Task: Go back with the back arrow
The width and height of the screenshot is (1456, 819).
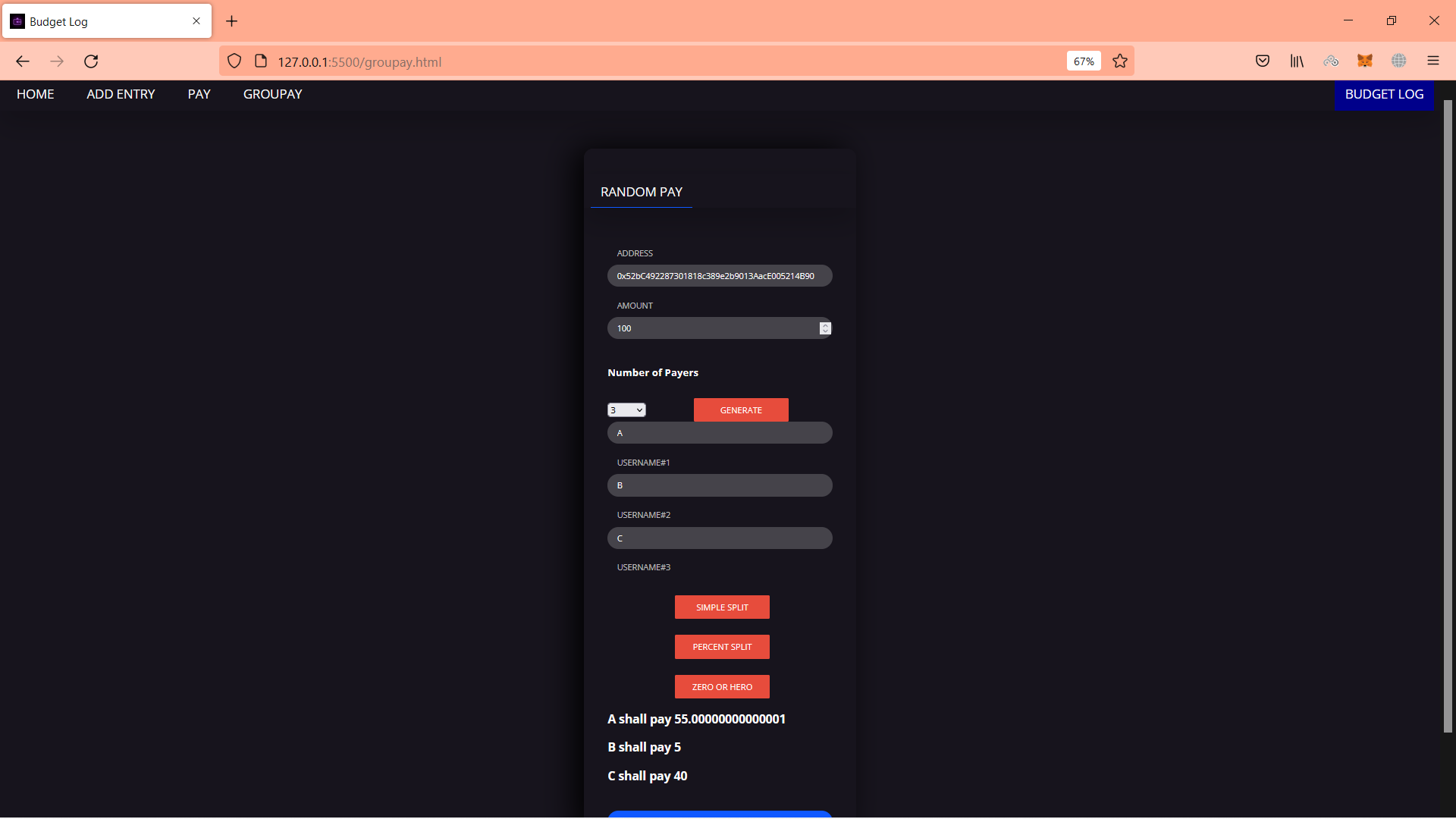Action: [x=23, y=61]
